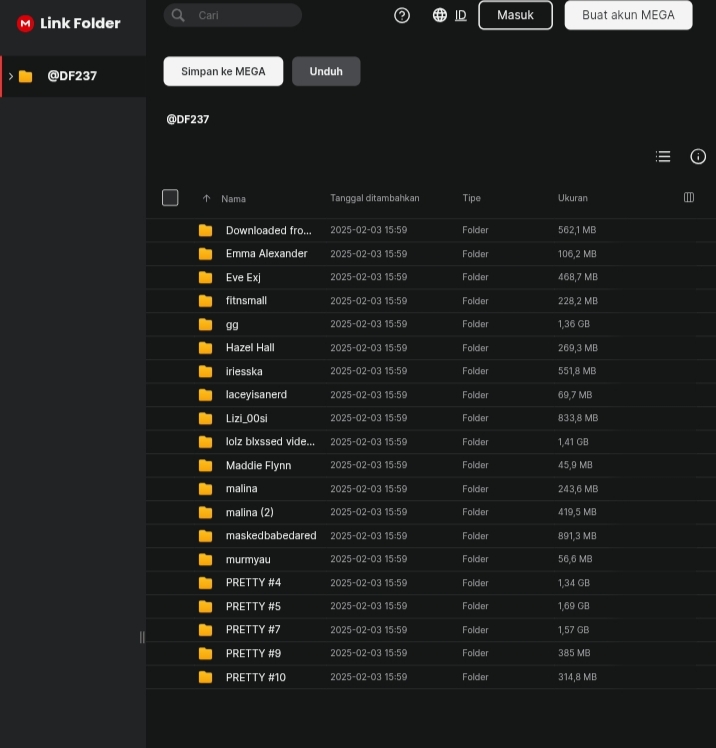Screen dimensions: 716x748
Task: Click folder icon for PRETTY #10
Action: click(205, 677)
